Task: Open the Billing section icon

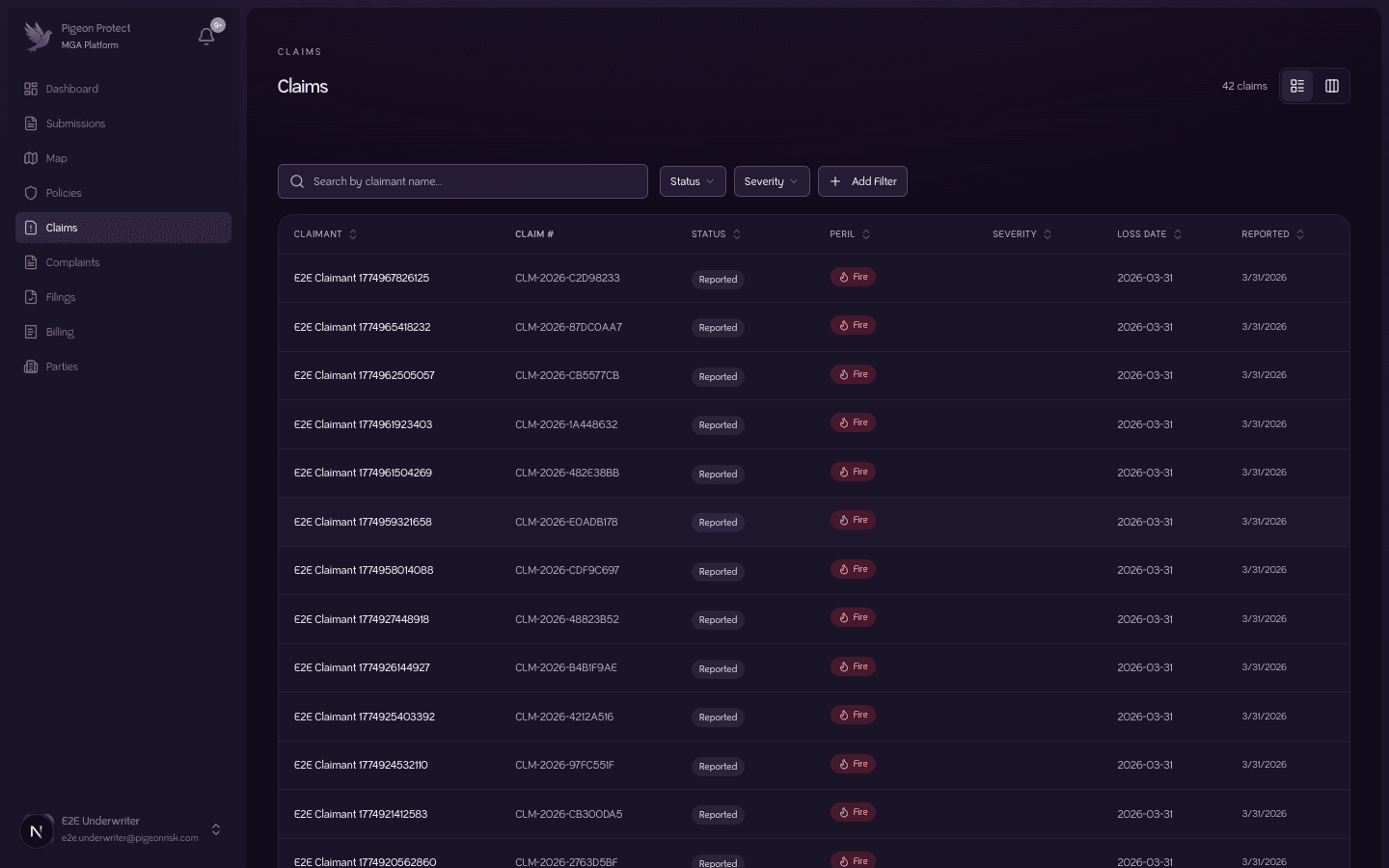Action: point(32,332)
